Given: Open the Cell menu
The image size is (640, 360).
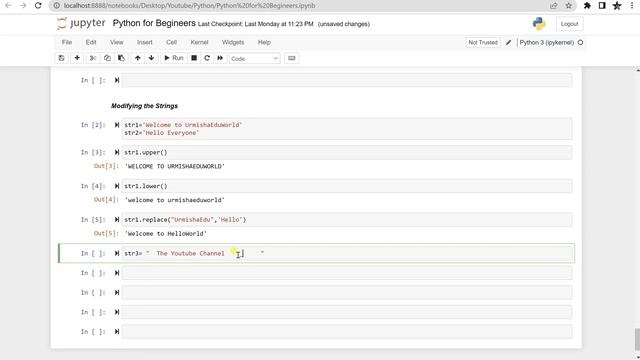Looking at the screenshot, I should tap(171, 42).
